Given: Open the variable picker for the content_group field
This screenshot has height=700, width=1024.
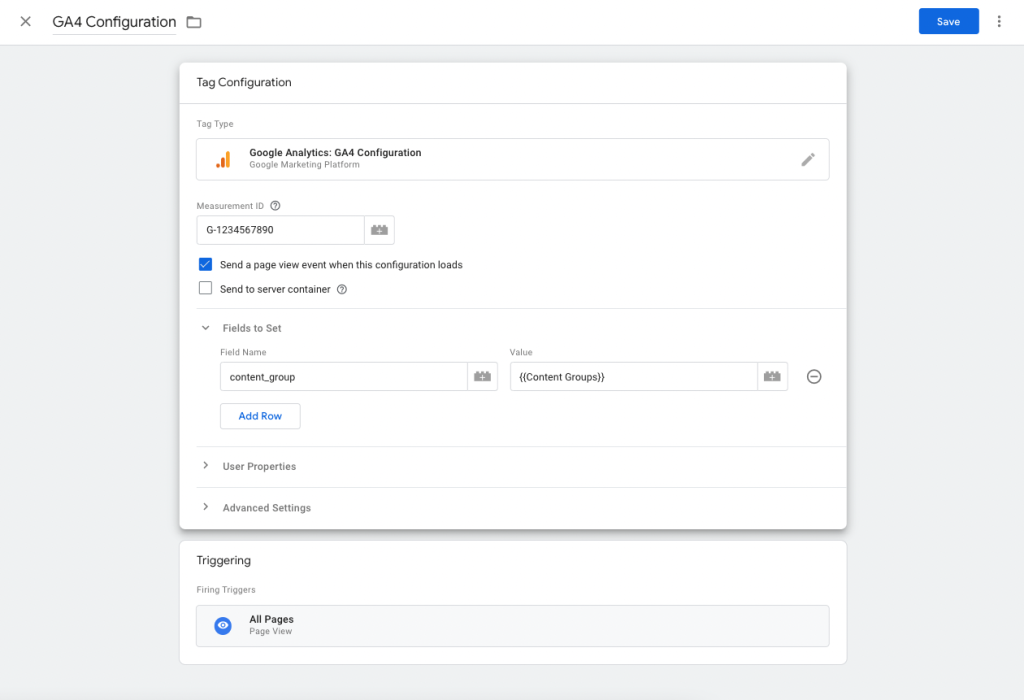Looking at the screenshot, I should pos(481,376).
